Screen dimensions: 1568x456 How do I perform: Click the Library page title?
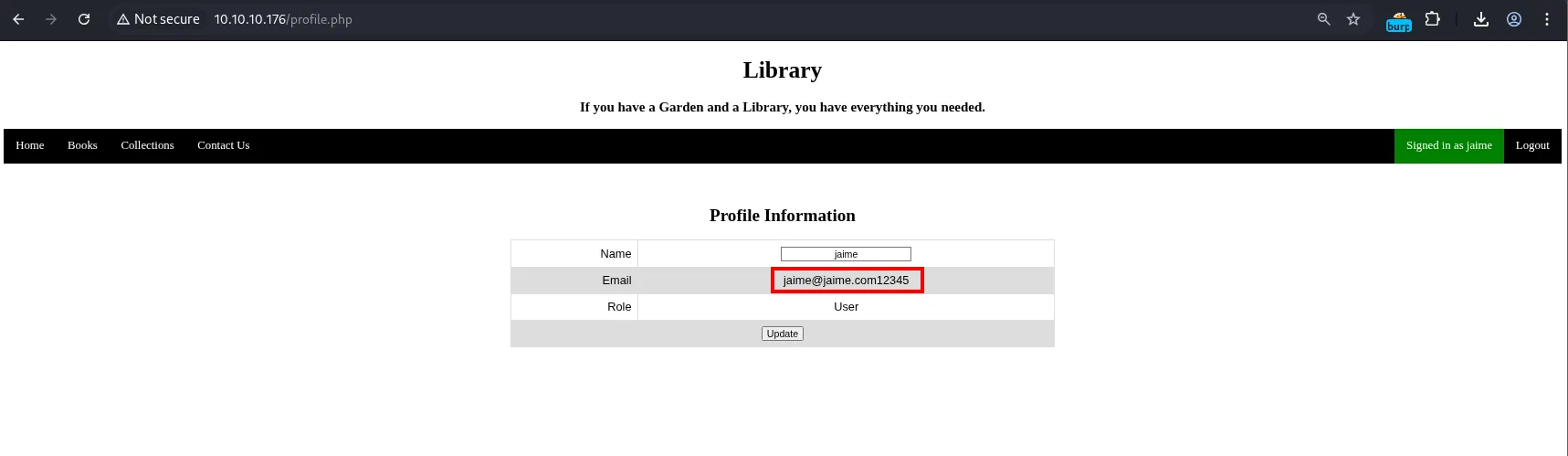click(x=783, y=70)
